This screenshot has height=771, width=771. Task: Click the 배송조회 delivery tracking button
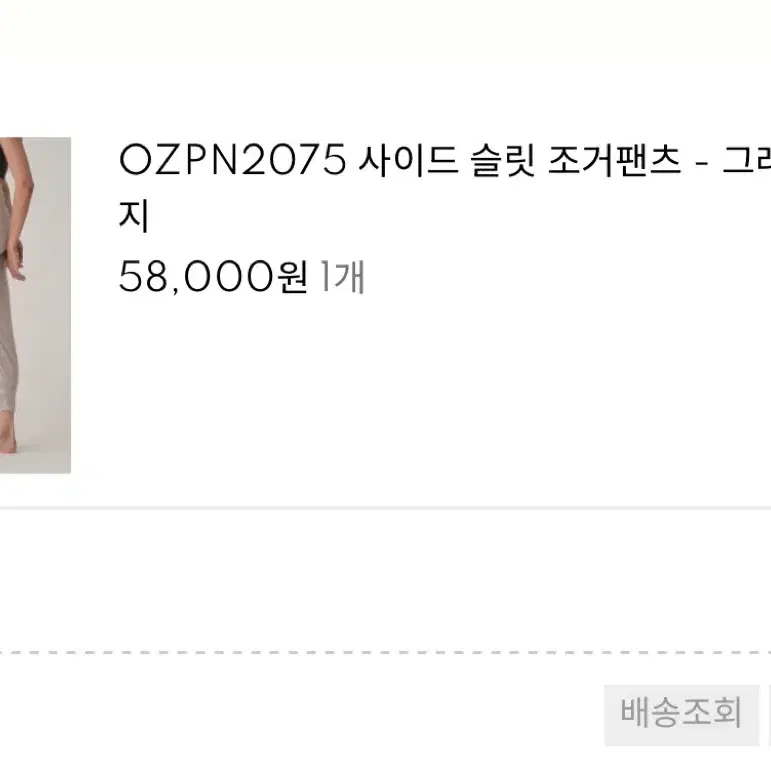click(x=682, y=715)
